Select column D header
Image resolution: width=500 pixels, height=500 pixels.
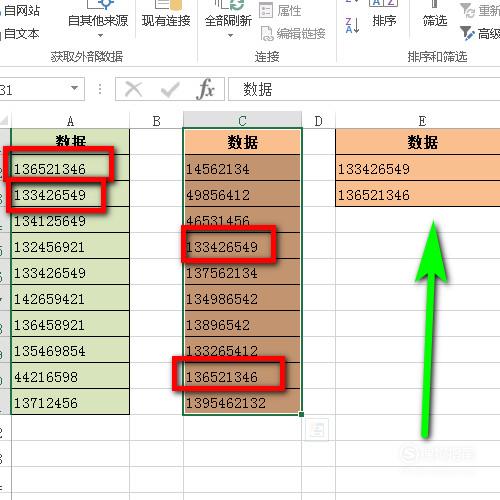tap(318, 121)
